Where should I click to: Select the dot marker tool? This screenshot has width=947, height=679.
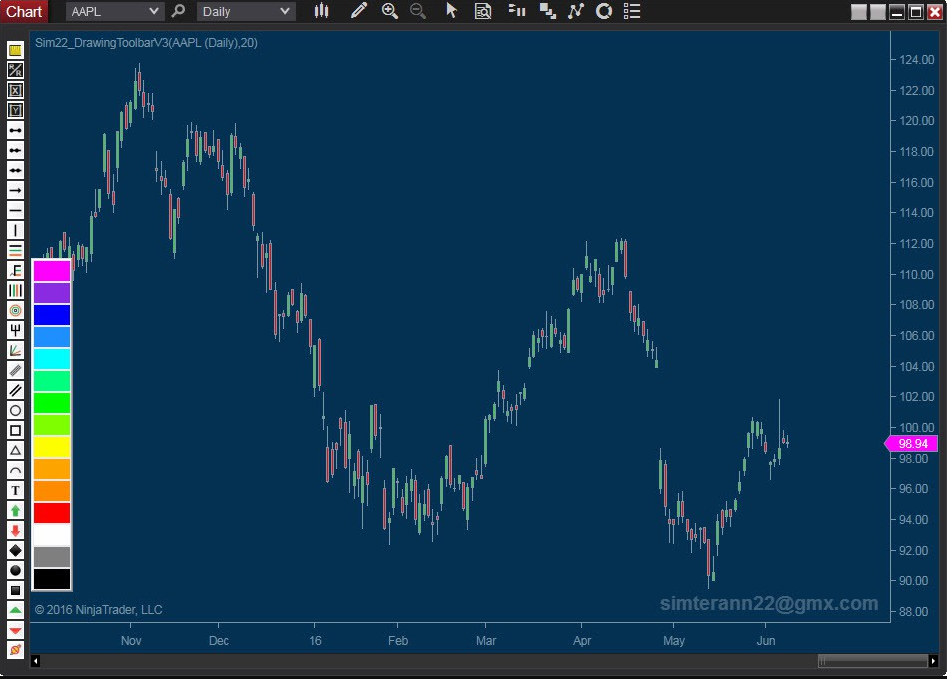coord(15,570)
